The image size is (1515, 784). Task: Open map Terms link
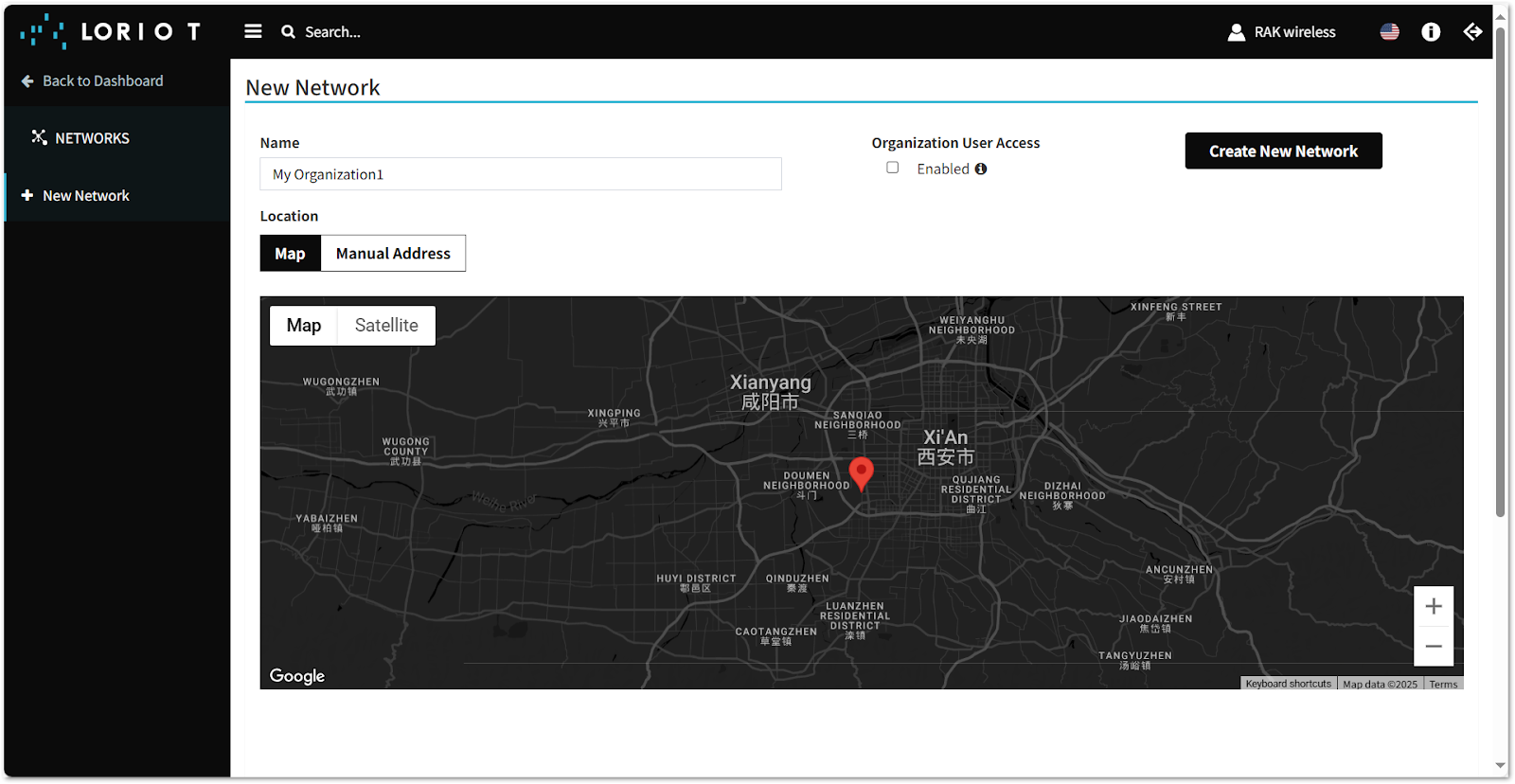(x=1443, y=684)
